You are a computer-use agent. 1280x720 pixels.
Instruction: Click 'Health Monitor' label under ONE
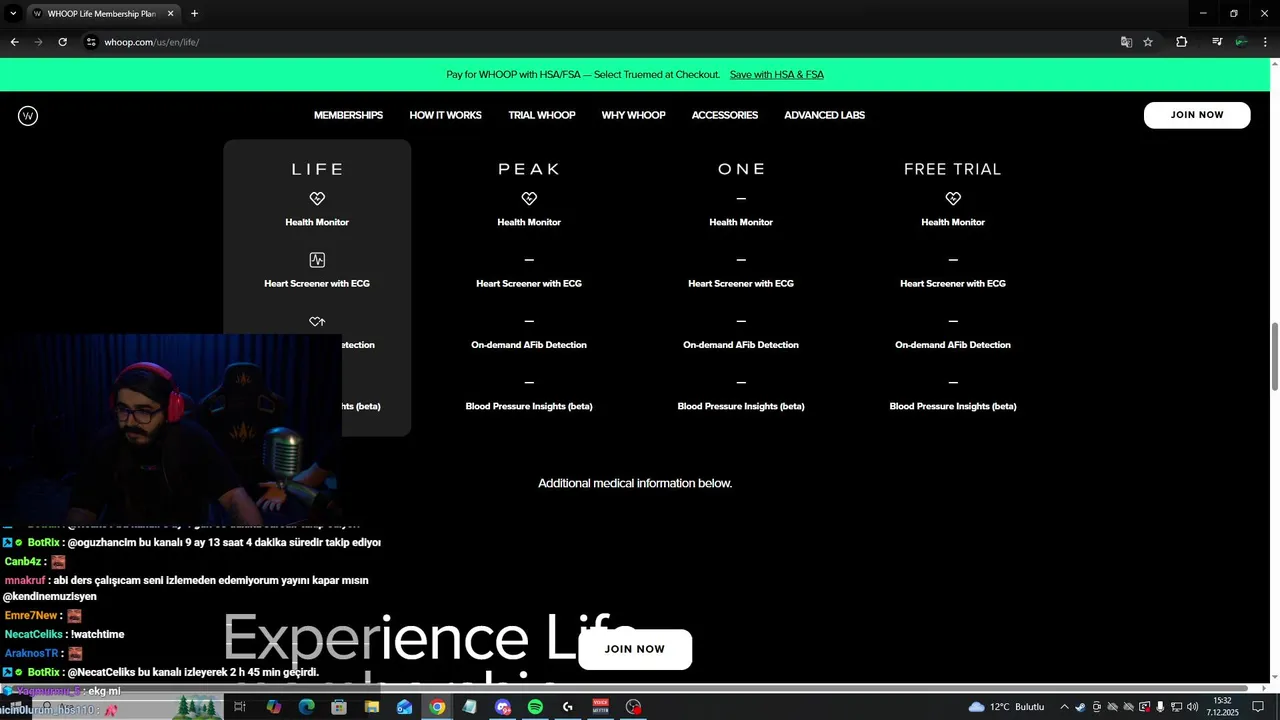click(x=741, y=222)
